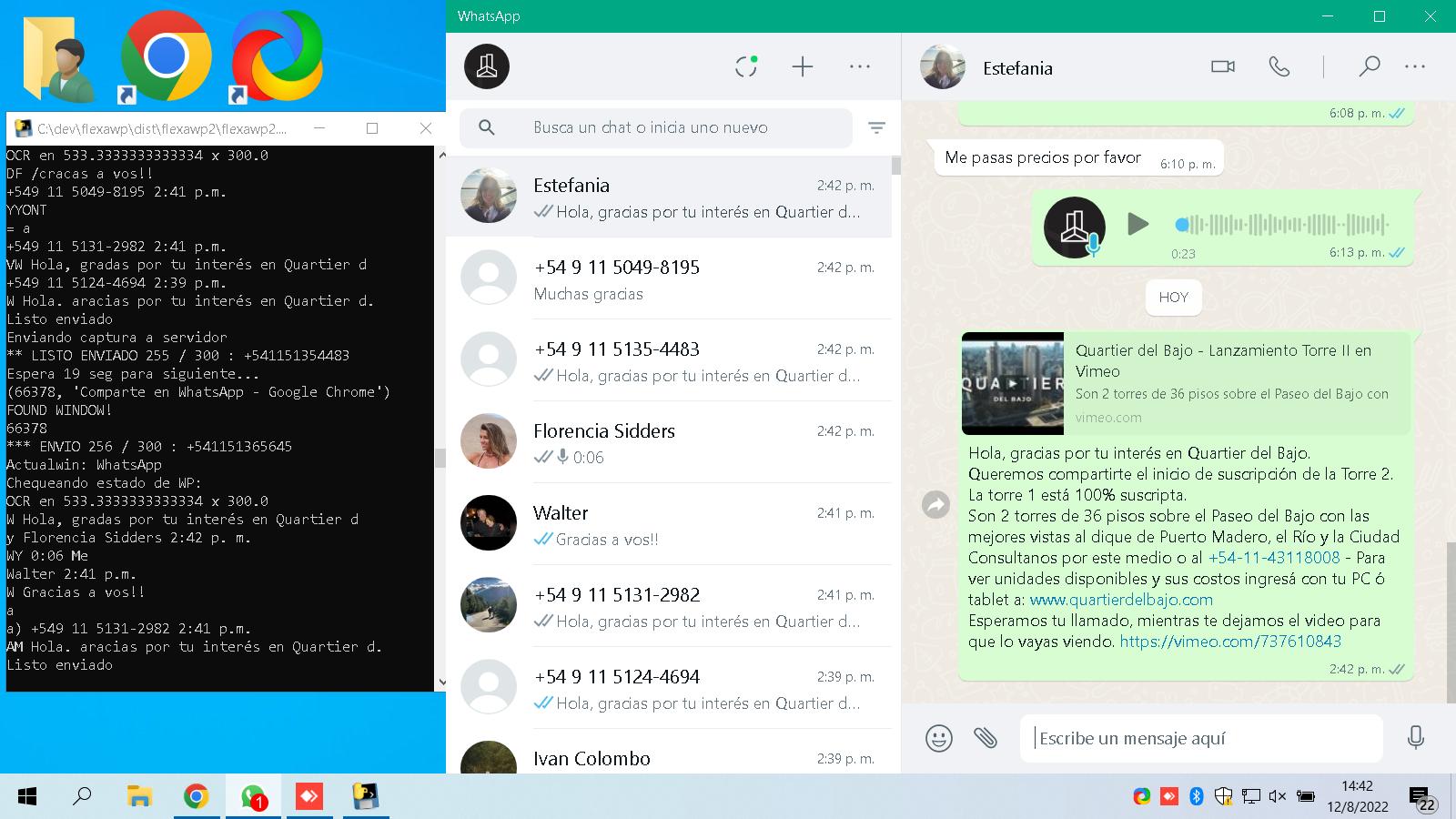Image resolution: width=1456 pixels, height=819 pixels.
Task: Open File Explorer from the taskbar
Action: click(x=139, y=797)
